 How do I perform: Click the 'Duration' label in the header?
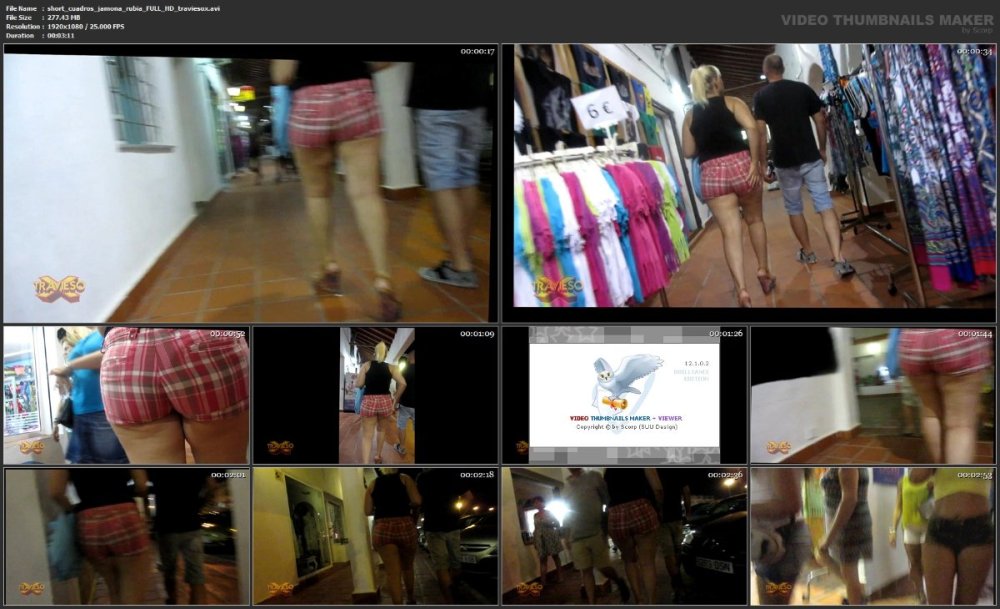19,36
